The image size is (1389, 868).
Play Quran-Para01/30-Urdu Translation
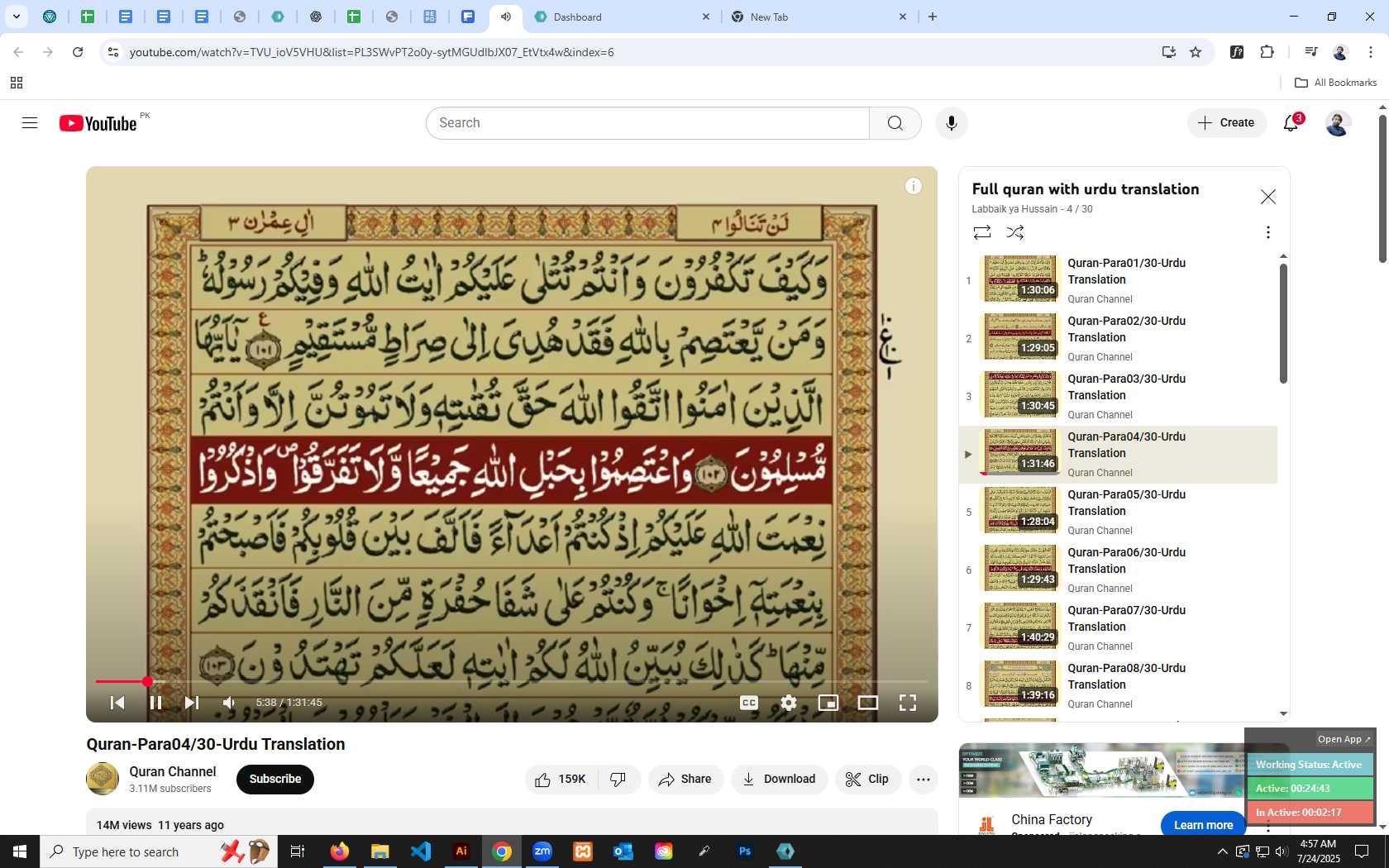1119,281
